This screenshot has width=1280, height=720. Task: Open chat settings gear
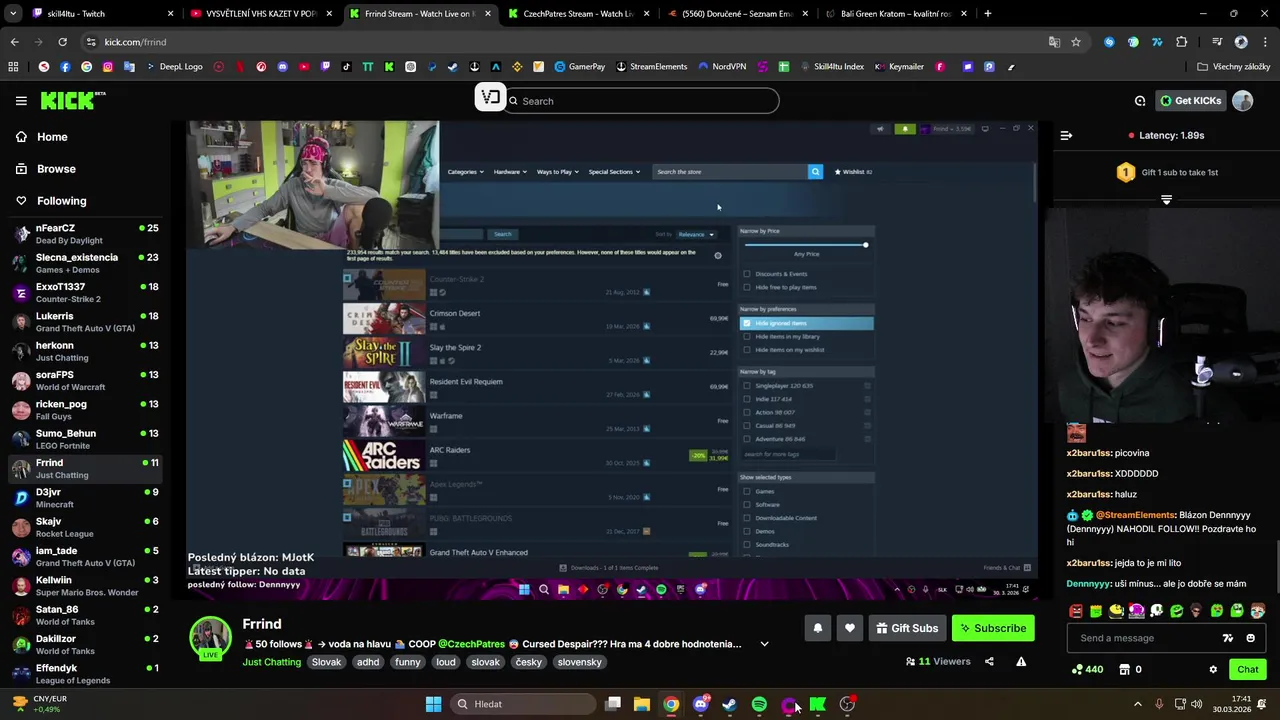pos(1213,669)
